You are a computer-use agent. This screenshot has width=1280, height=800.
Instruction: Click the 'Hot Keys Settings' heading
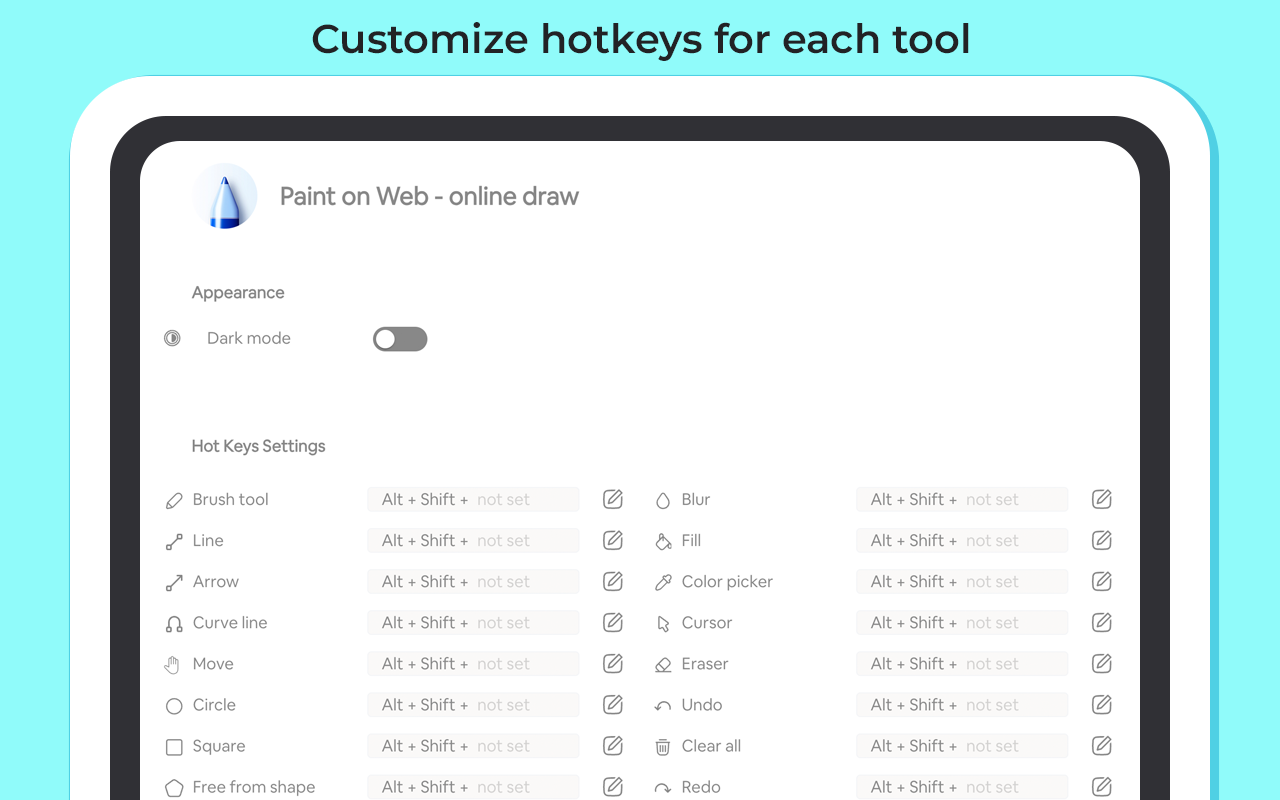pyautogui.click(x=258, y=446)
